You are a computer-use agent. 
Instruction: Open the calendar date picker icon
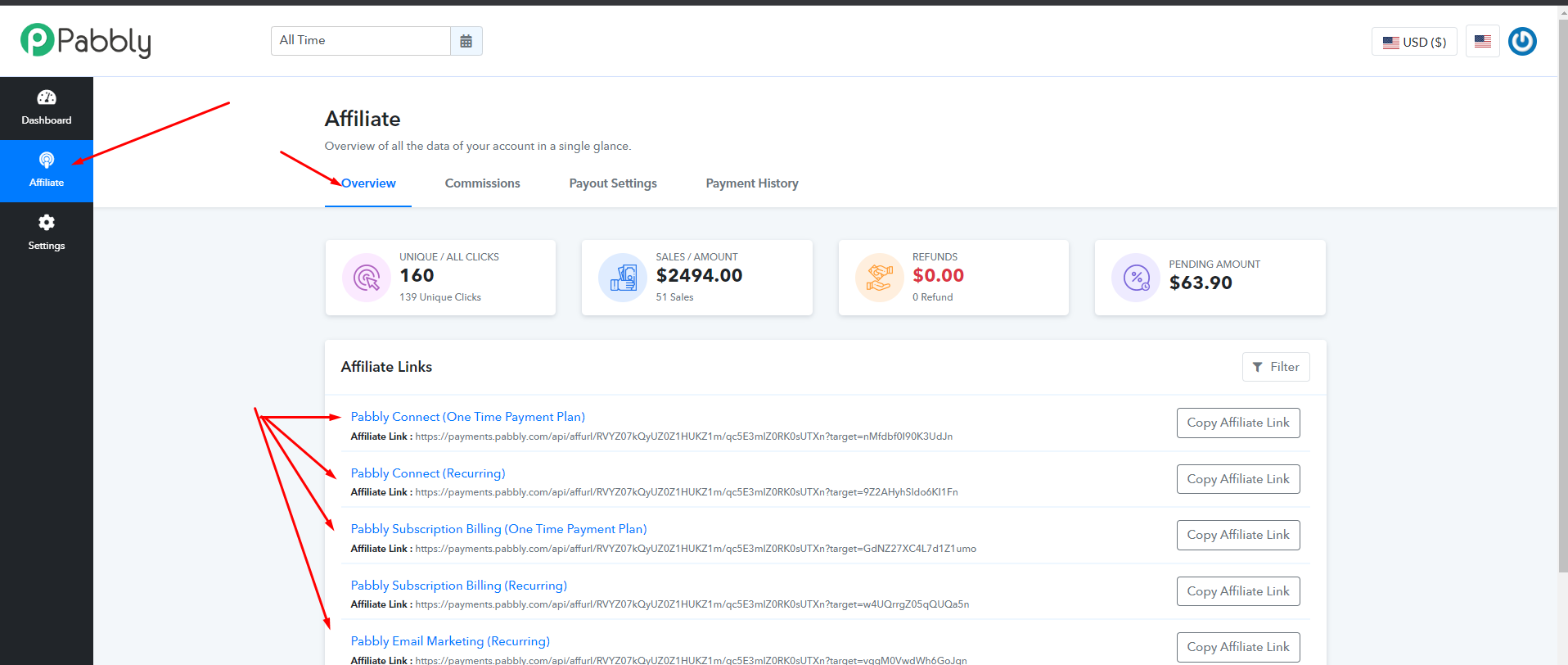466,41
